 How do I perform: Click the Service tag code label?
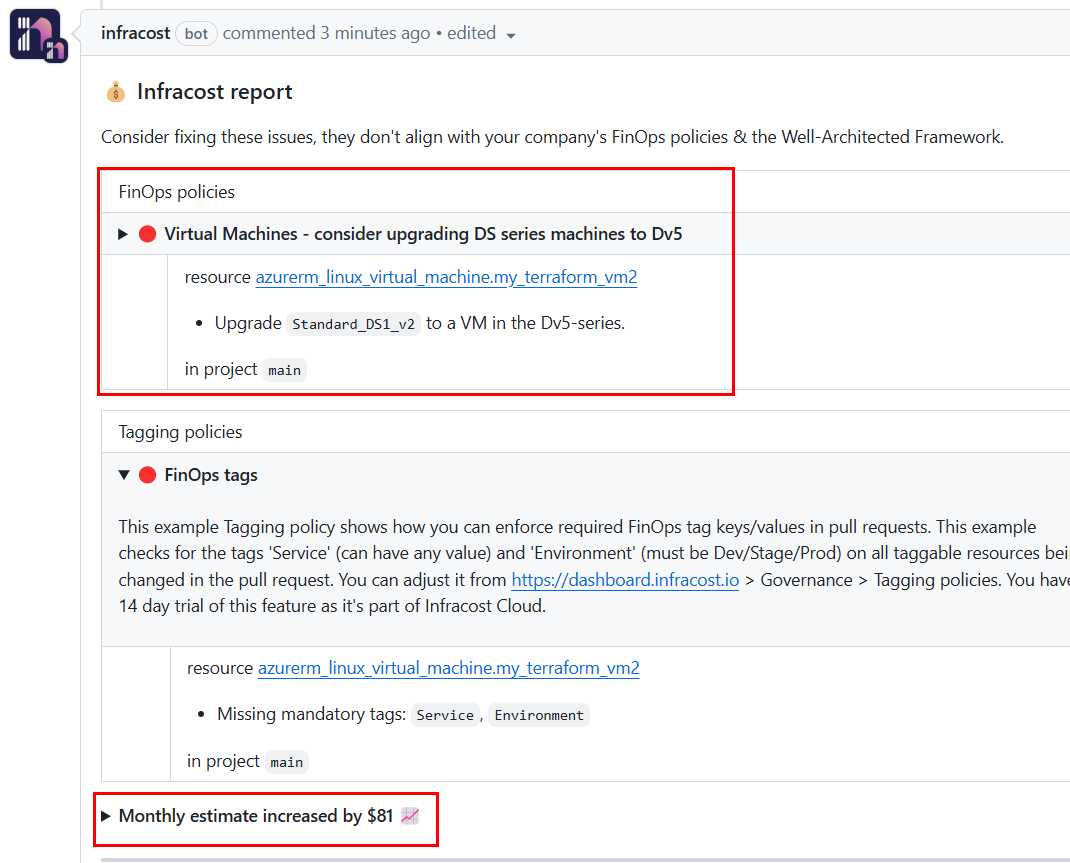pos(445,715)
